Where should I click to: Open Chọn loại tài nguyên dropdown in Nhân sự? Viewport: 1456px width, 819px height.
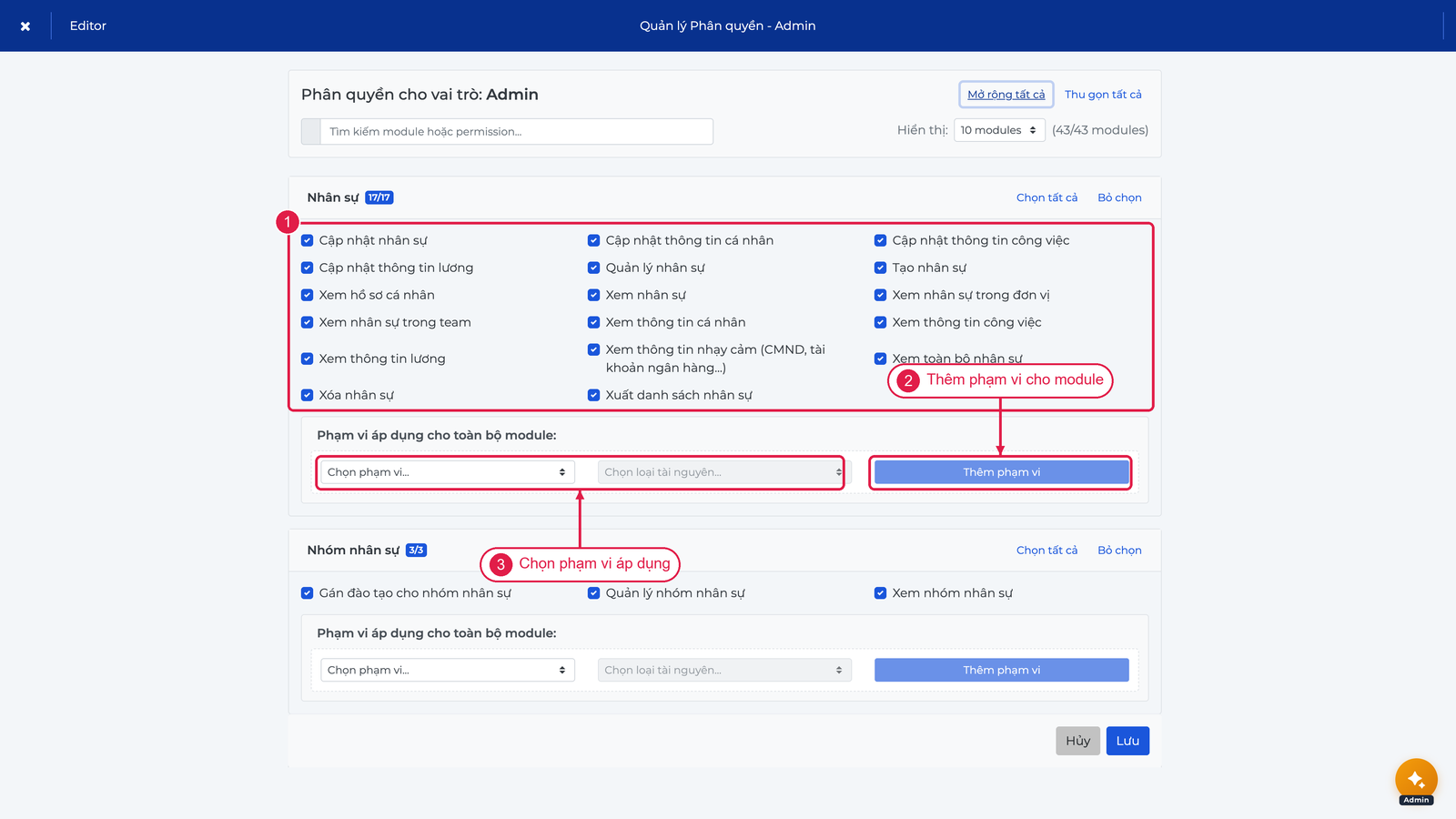tap(722, 472)
